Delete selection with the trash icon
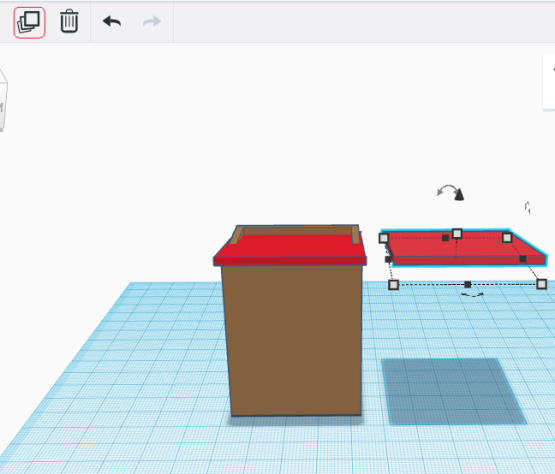555x474 pixels. (x=69, y=22)
